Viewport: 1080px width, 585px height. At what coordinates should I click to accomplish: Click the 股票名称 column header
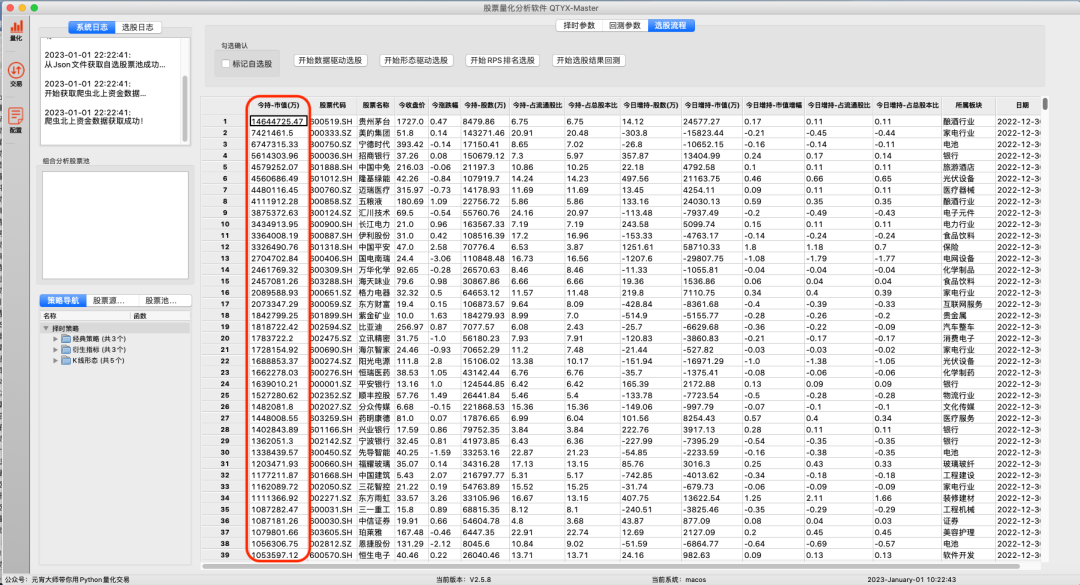coord(375,105)
